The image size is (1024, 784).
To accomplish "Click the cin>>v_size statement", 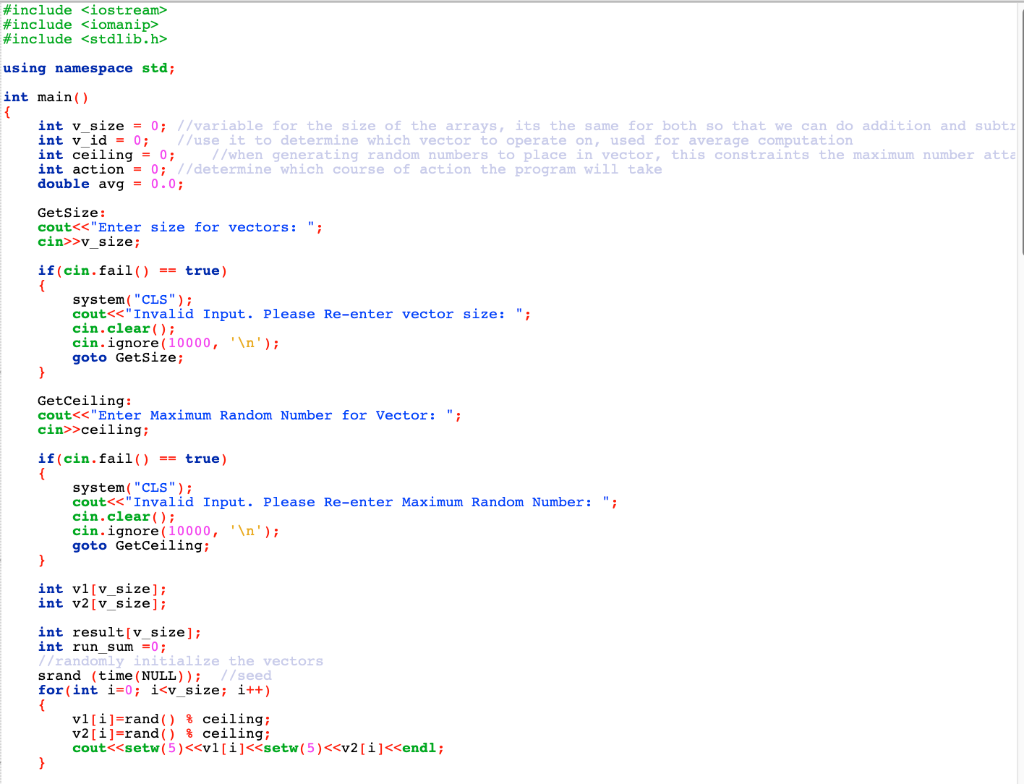I will tap(83, 241).
